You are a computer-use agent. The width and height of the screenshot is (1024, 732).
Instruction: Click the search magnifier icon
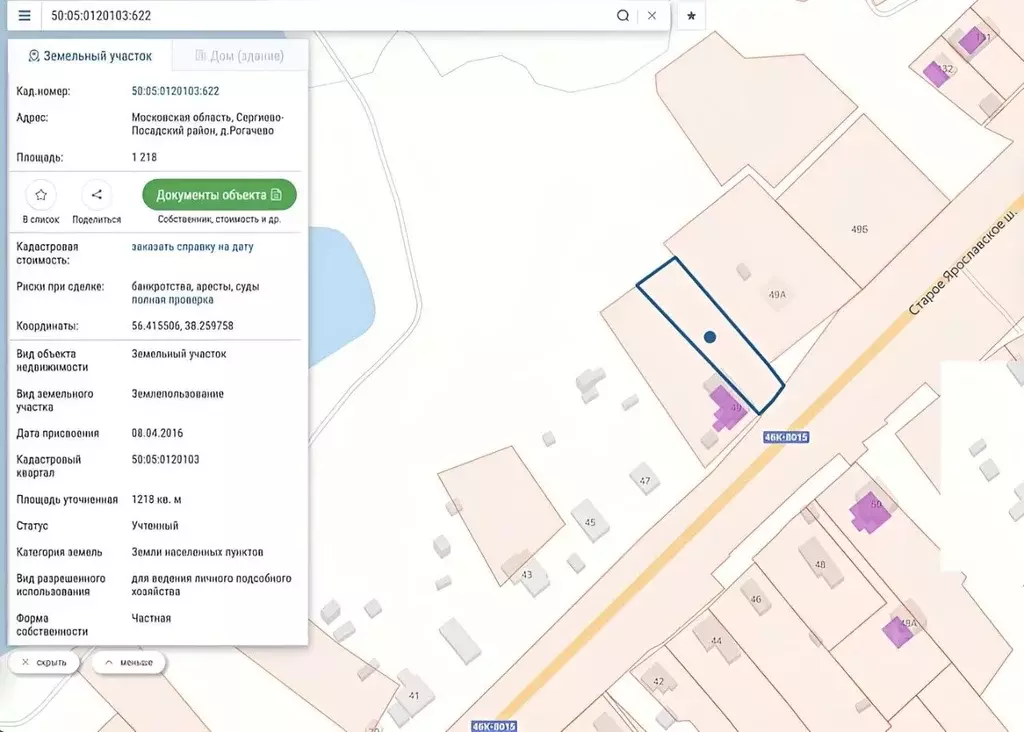[622, 16]
